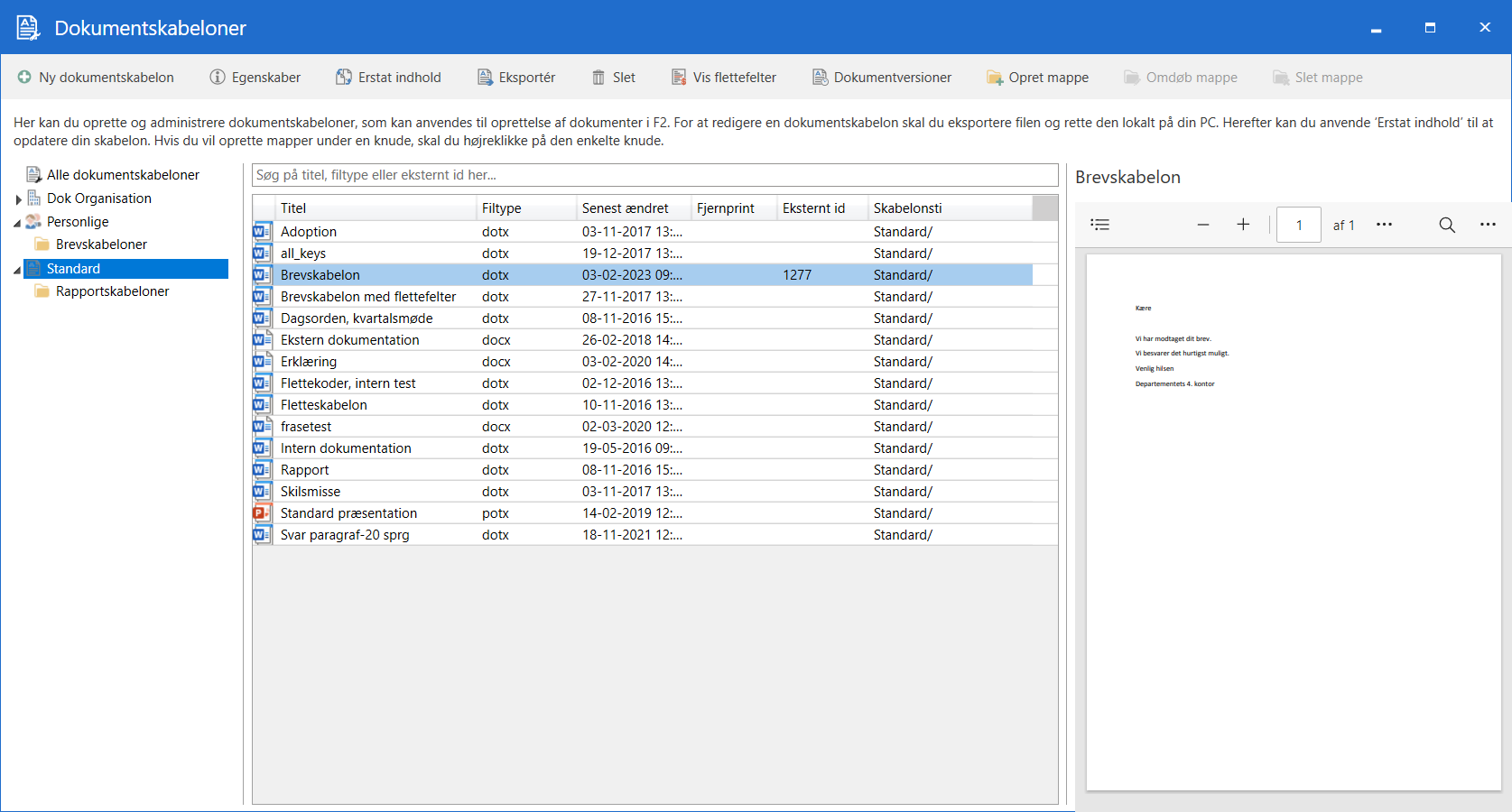This screenshot has height=812, width=1512.
Task: Select the Standard præsentation row
Action: pyautogui.click(x=348, y=513)
